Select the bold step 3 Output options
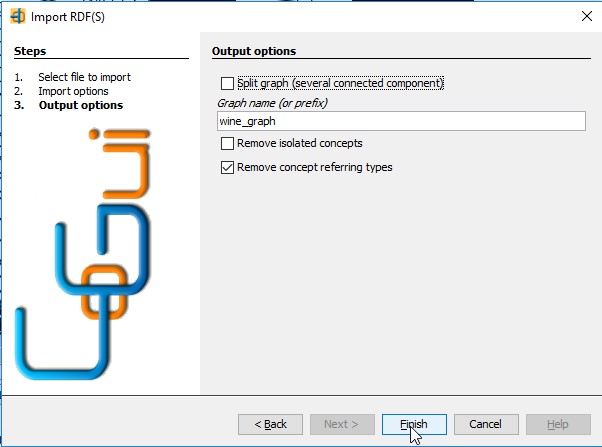 click(81, 105)
